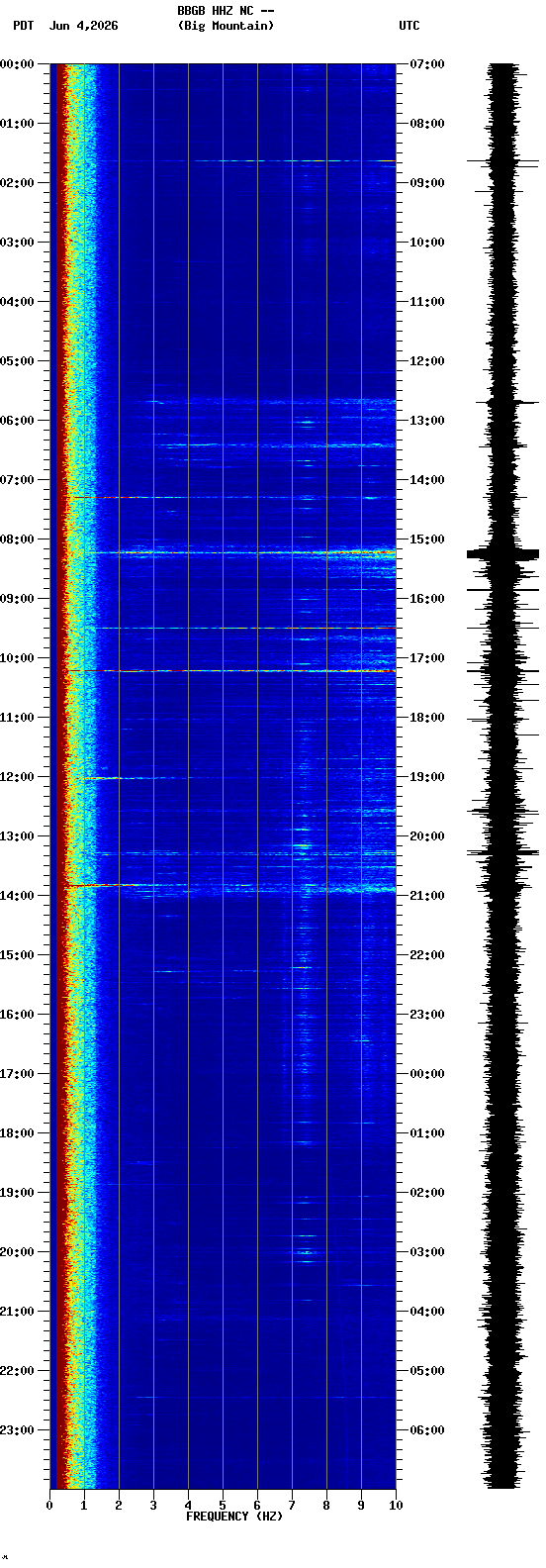The width and height of the screenshot is (546, 1568).
Task: Click the frequency axis tick label "0"
Action: pos(49,1506)
